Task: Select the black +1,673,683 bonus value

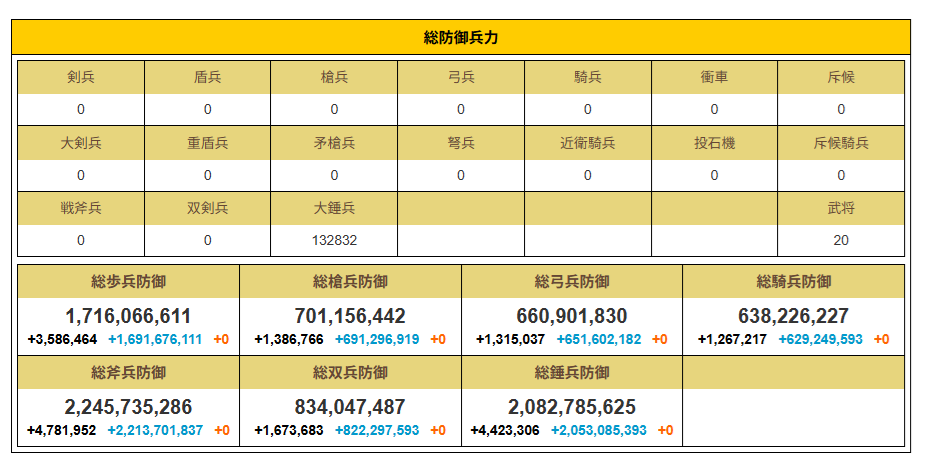Action: tap(289, 430)
